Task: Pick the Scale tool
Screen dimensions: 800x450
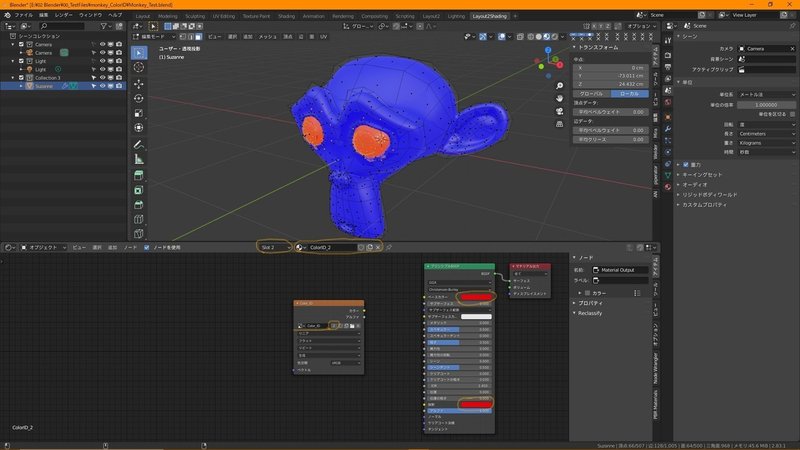Action: pos(139,113)
